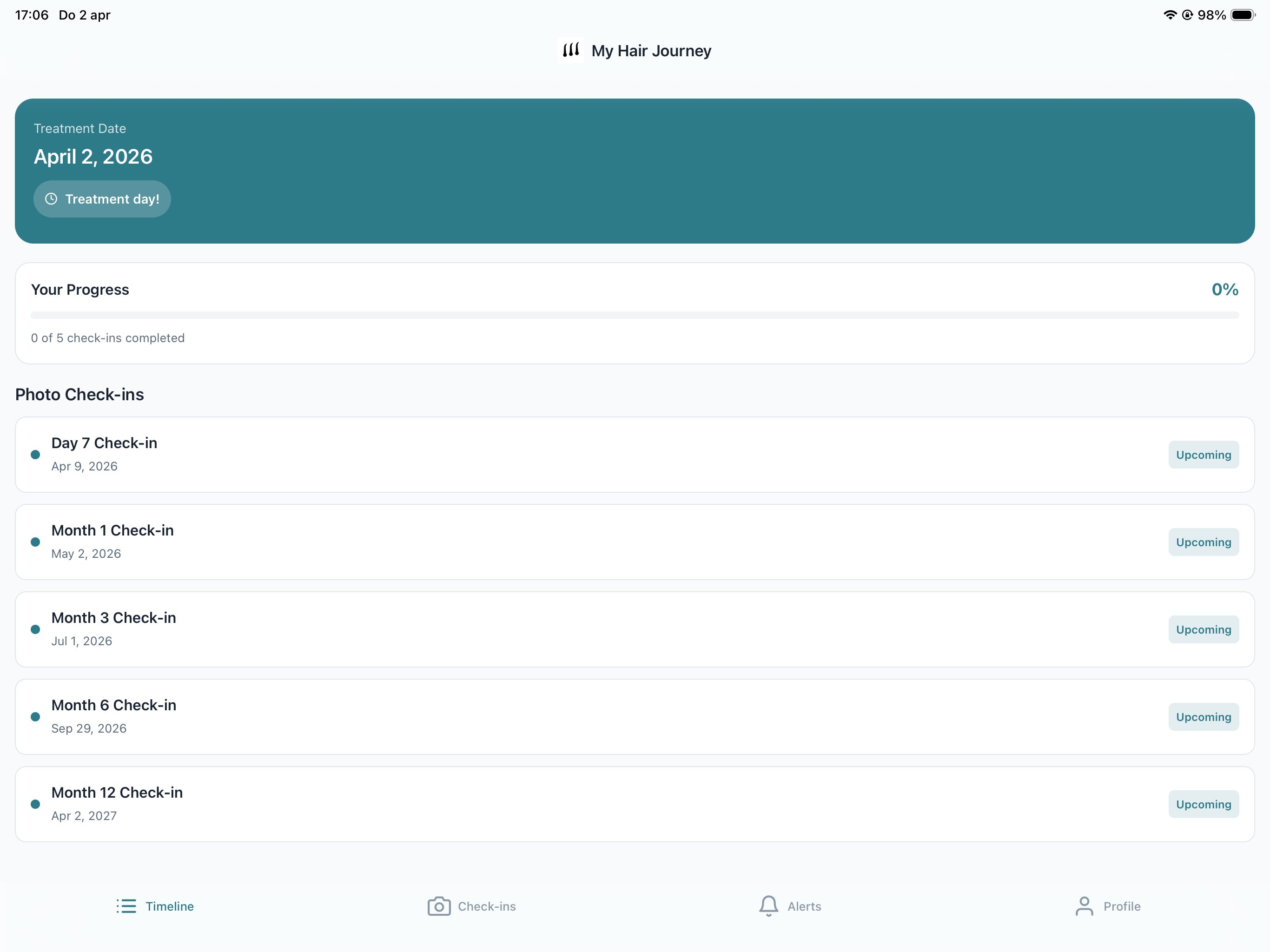Tap Upcoming badge for Month 12 Check-in

pyautogui.click(x=1204, y=804)
